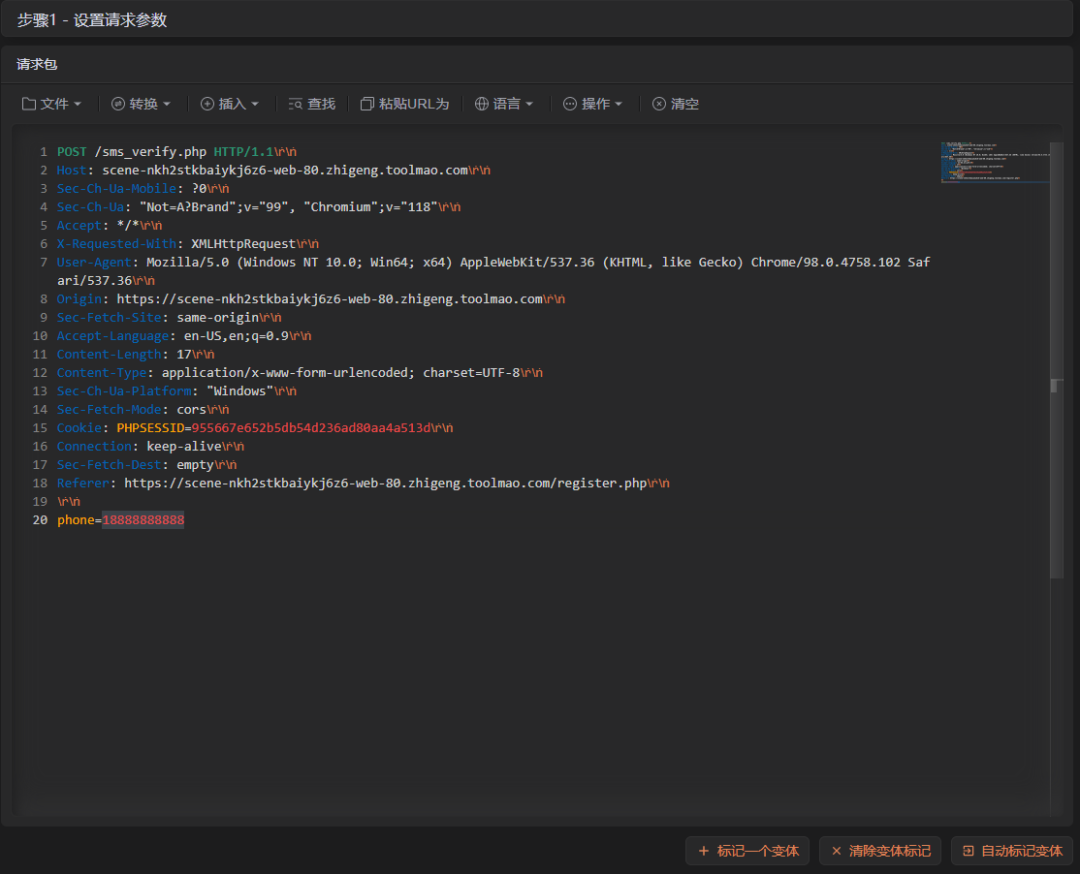Screen dimensions: 1080x874
Task: Click the keep-alive Connection value
Action: [184, 446]
